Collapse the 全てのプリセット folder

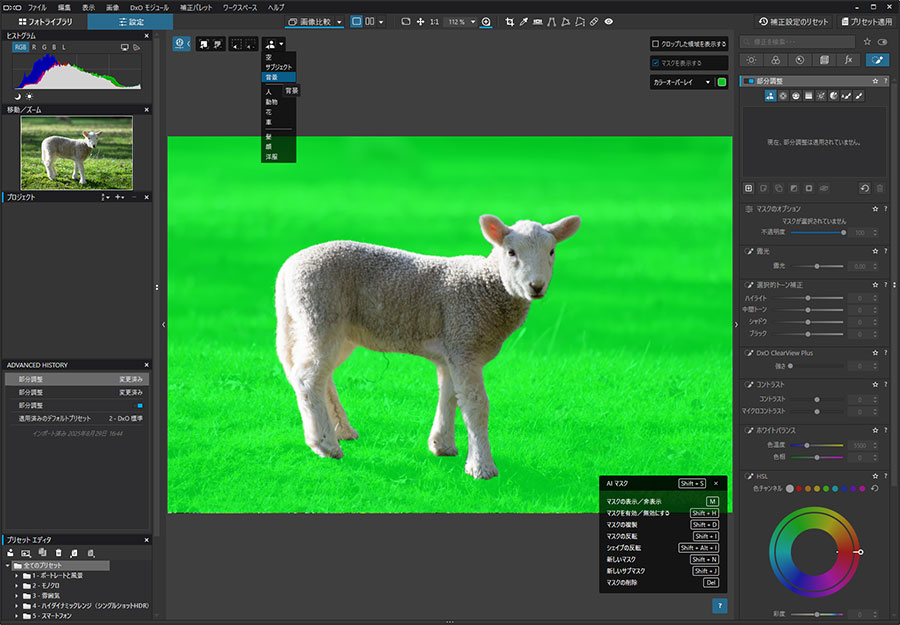[8, 565]
